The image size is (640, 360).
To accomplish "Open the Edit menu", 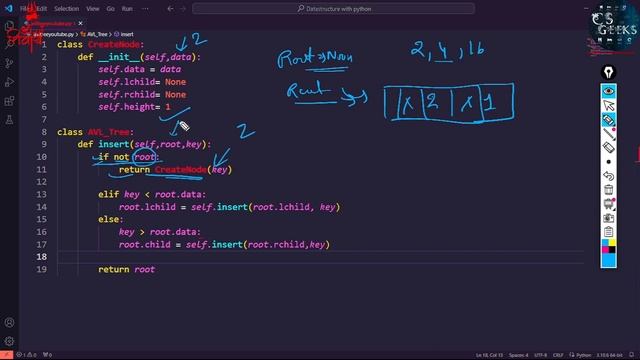I will point(42,9).
